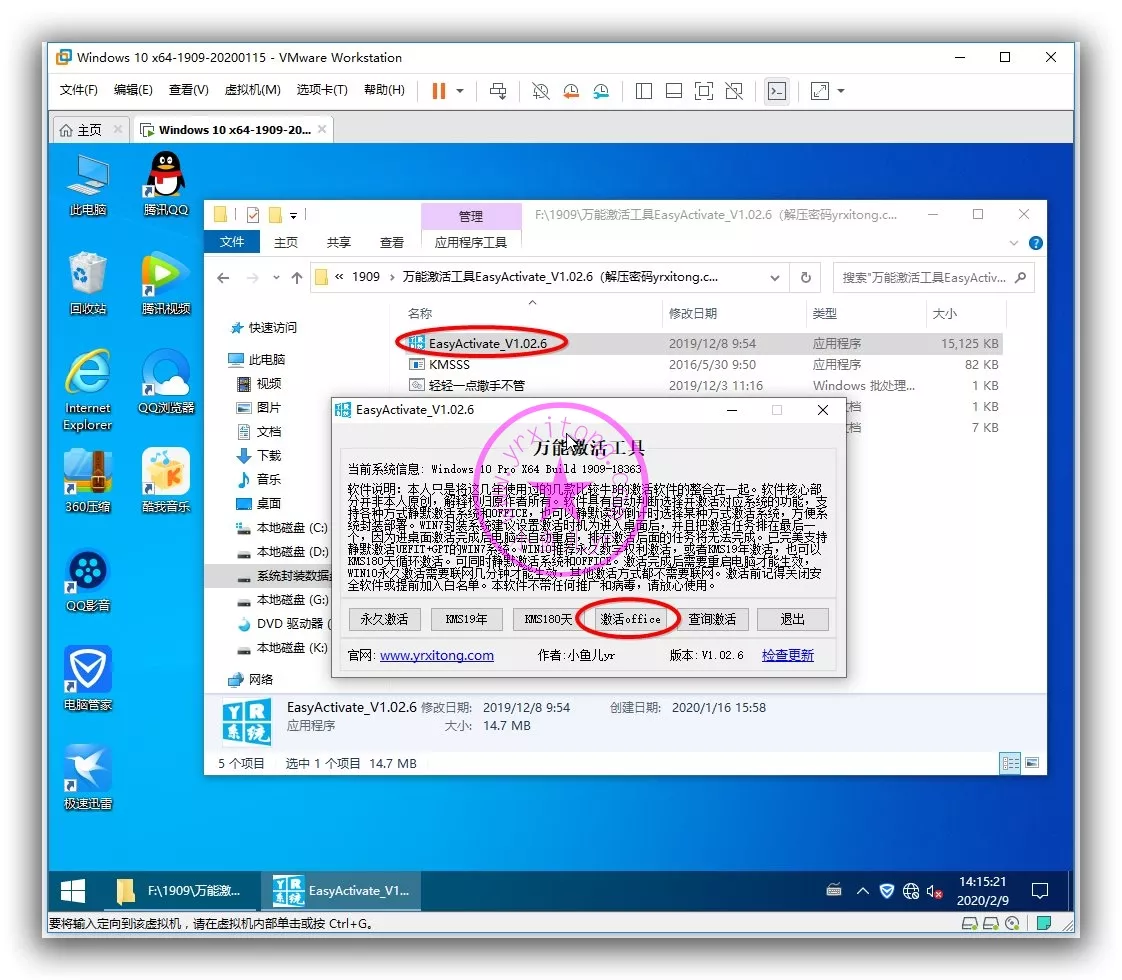Click the Windows Start button in taskbar
Image resolution: width=1122 pixels, height=980 pixels.
point(73,890)
